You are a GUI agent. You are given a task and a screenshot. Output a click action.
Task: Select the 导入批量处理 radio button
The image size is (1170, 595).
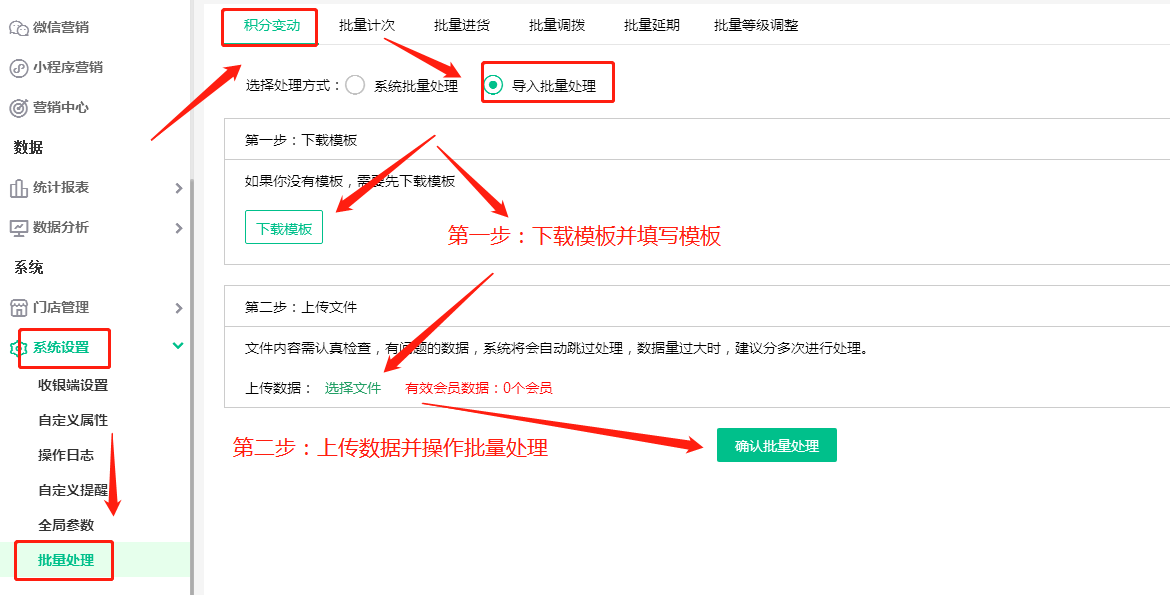pyautogui.click(x=492, y=85)
